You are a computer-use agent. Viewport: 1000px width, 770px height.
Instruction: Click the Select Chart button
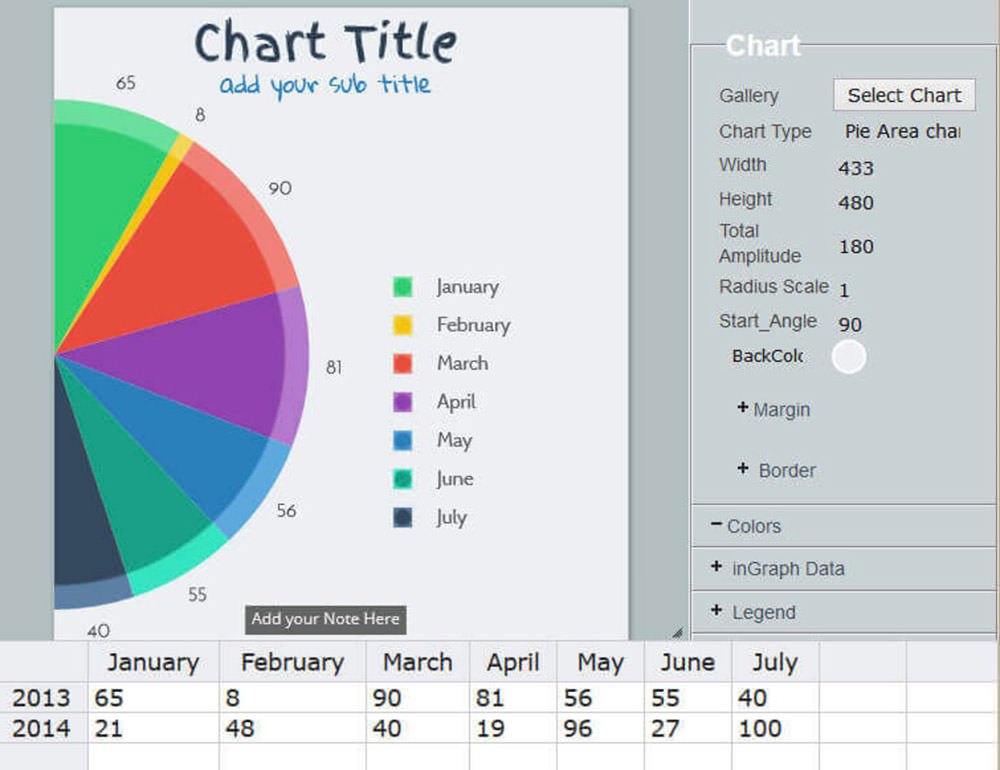coord(904,95)
